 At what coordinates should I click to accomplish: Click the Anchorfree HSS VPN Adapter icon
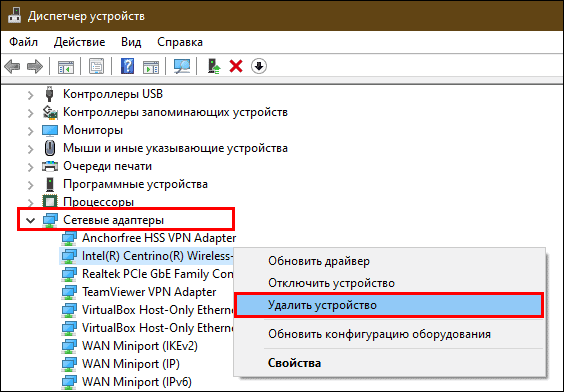pyautogui.click(x=69, y=238)
